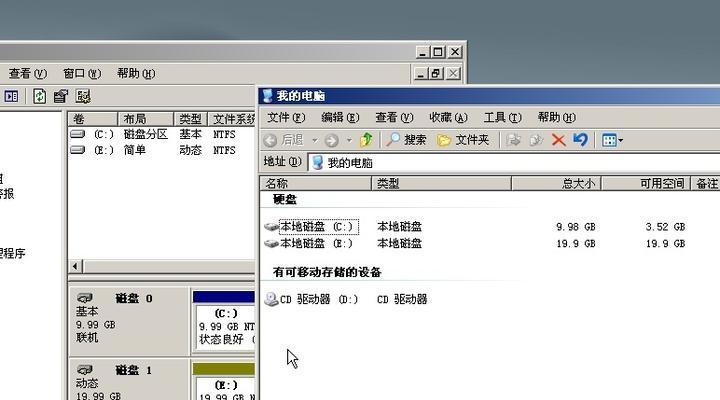
Task: Select (E:) volume row in Disk Management list
Action: pyautogui.click(x=162, y=150)
